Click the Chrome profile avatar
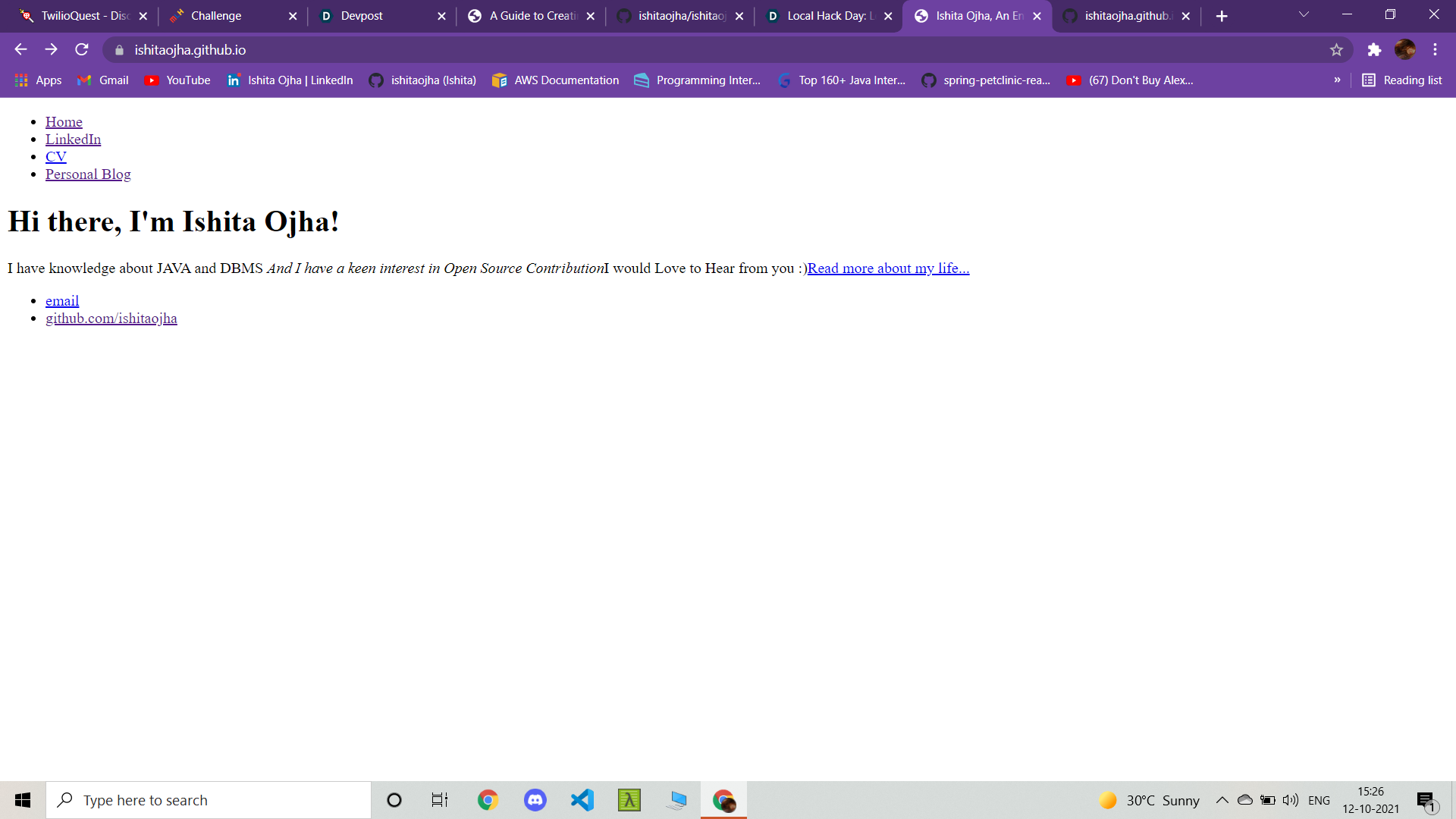 coord(1404,50)
